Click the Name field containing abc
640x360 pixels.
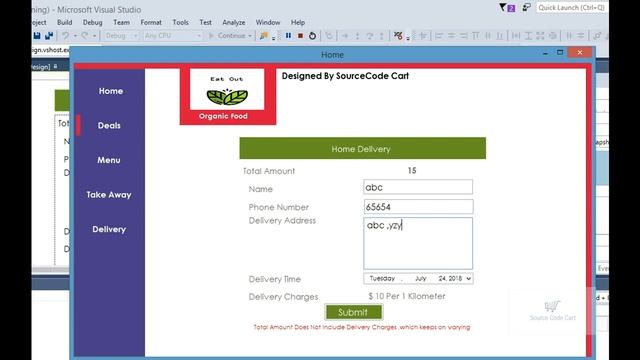tap(418, 187)
